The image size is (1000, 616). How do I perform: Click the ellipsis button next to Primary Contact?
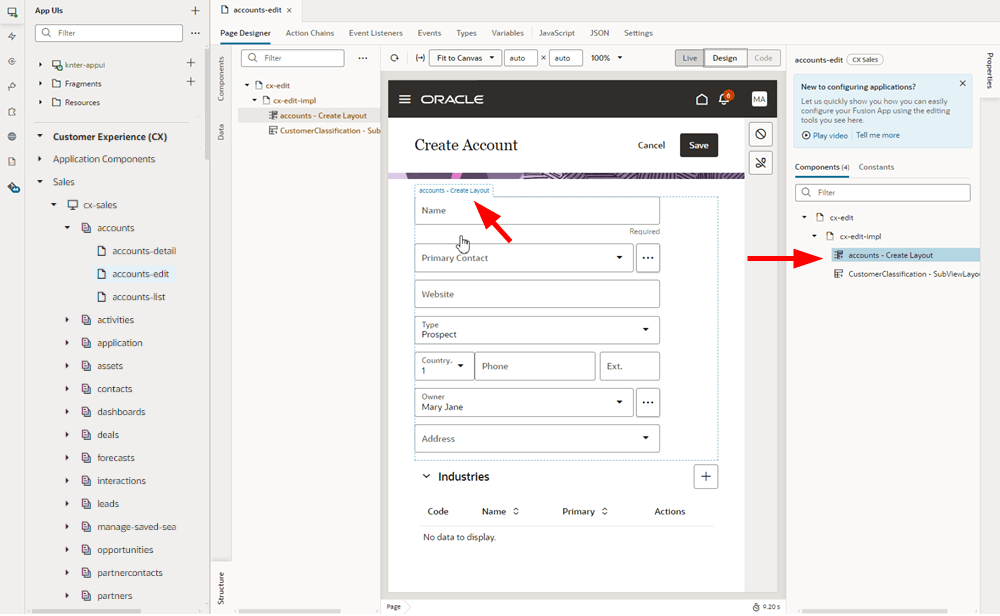(648, 258)
